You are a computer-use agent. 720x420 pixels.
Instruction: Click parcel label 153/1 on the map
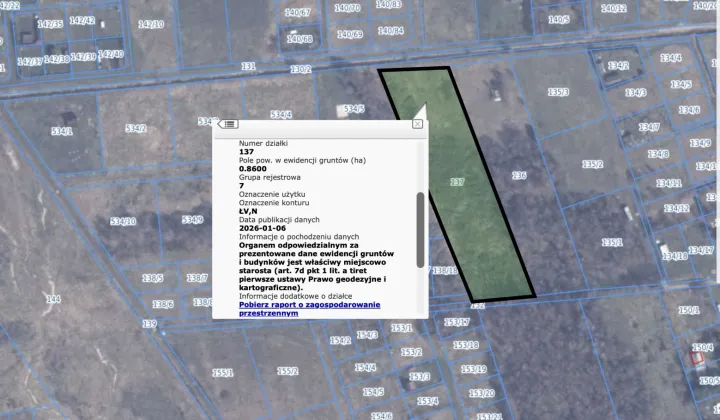402,328
